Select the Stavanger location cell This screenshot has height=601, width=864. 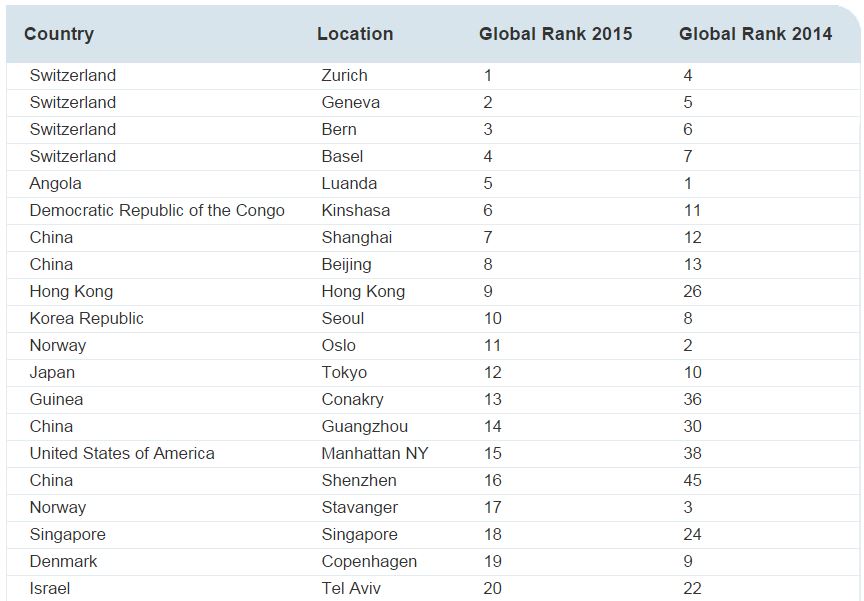click(x=360, y=507)
